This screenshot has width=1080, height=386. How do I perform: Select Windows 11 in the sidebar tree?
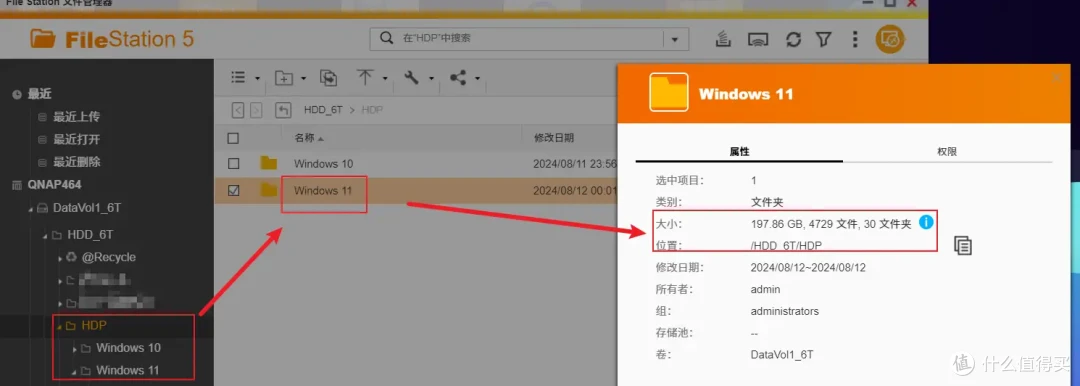[x=127, y=370]
